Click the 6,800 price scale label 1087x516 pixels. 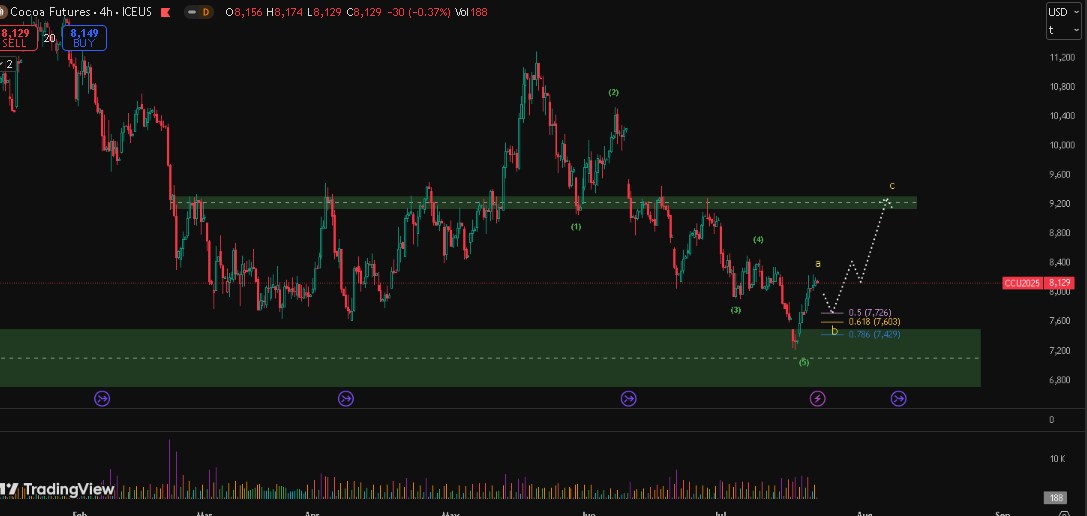tap(1061, 380)
